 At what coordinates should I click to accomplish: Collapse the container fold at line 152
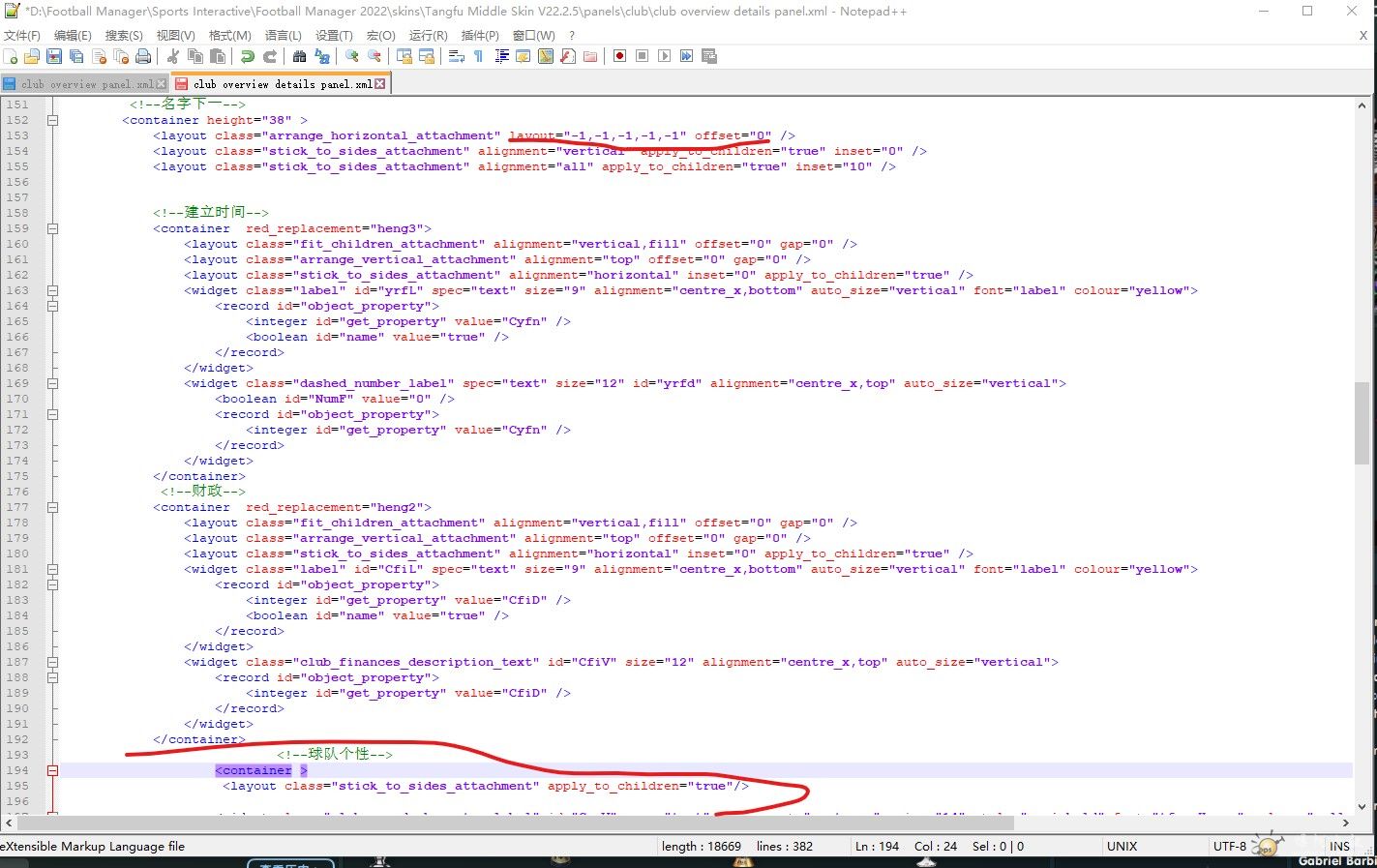(53, 120)
